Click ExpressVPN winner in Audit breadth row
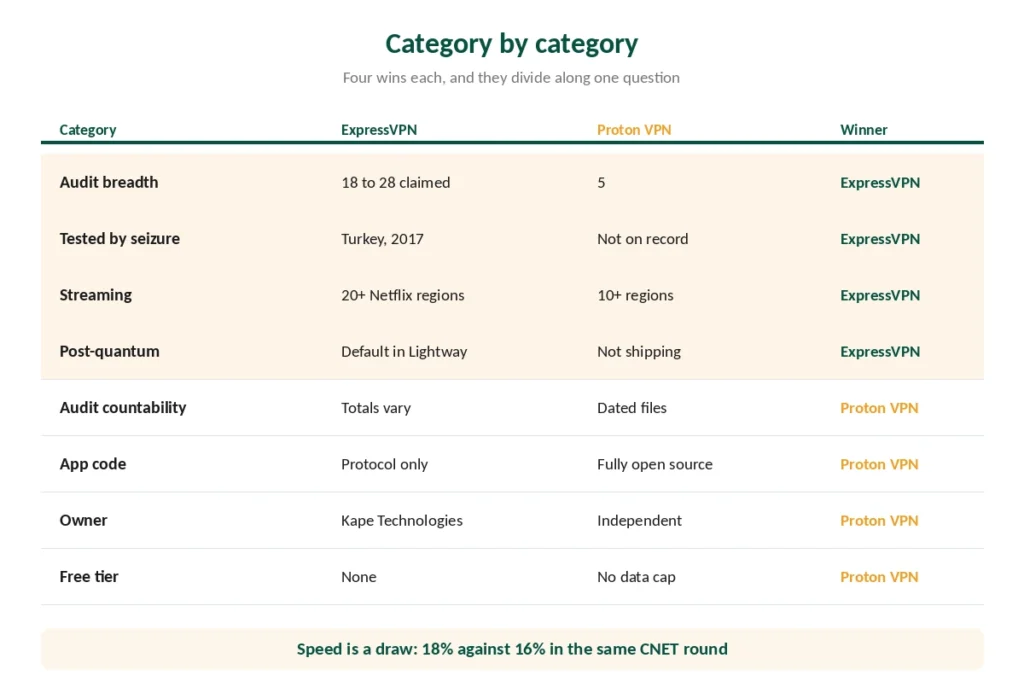The width and height of the screenshot is (1024, 693). pos(880,182)
